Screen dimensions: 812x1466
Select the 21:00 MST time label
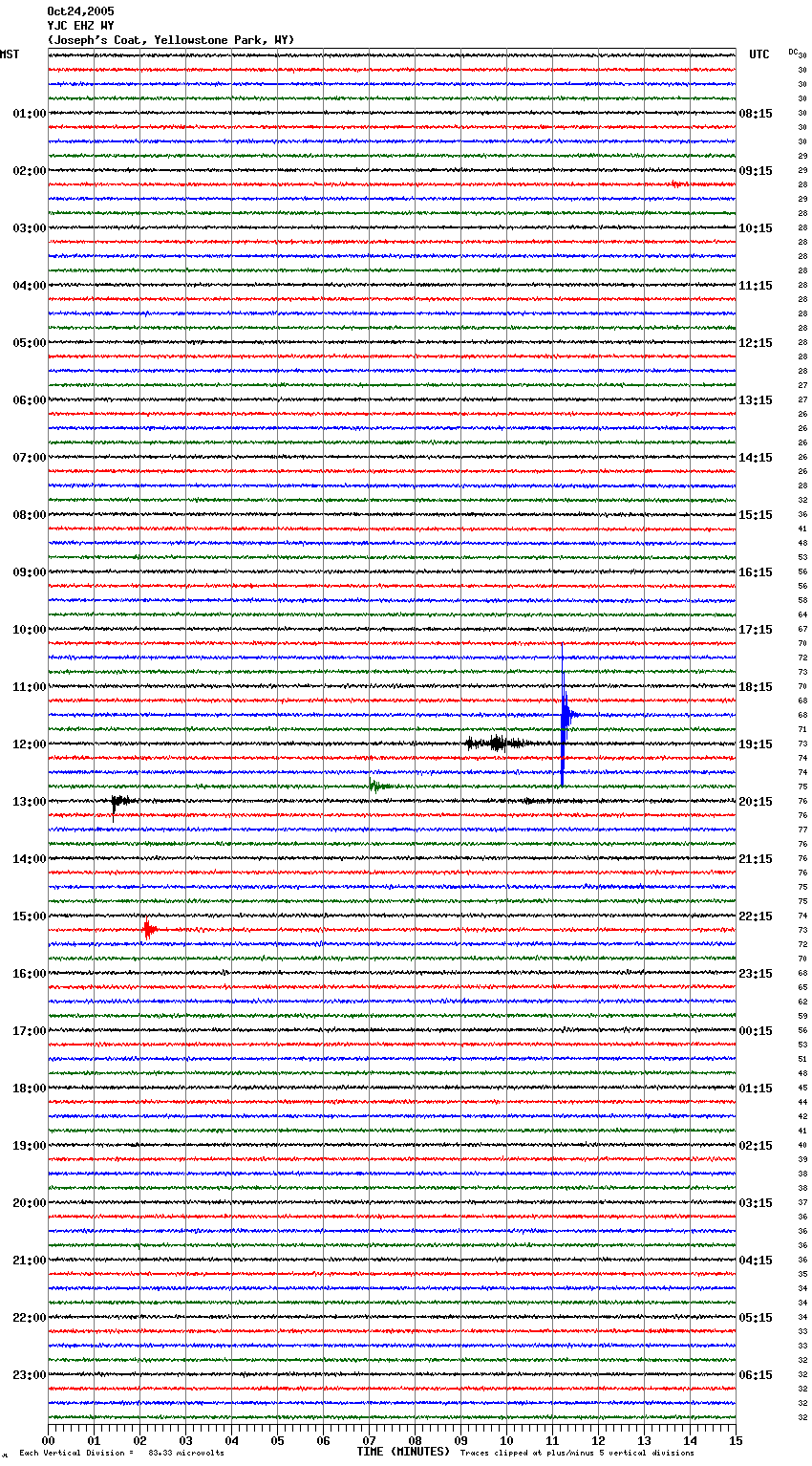pos(30,1261)
